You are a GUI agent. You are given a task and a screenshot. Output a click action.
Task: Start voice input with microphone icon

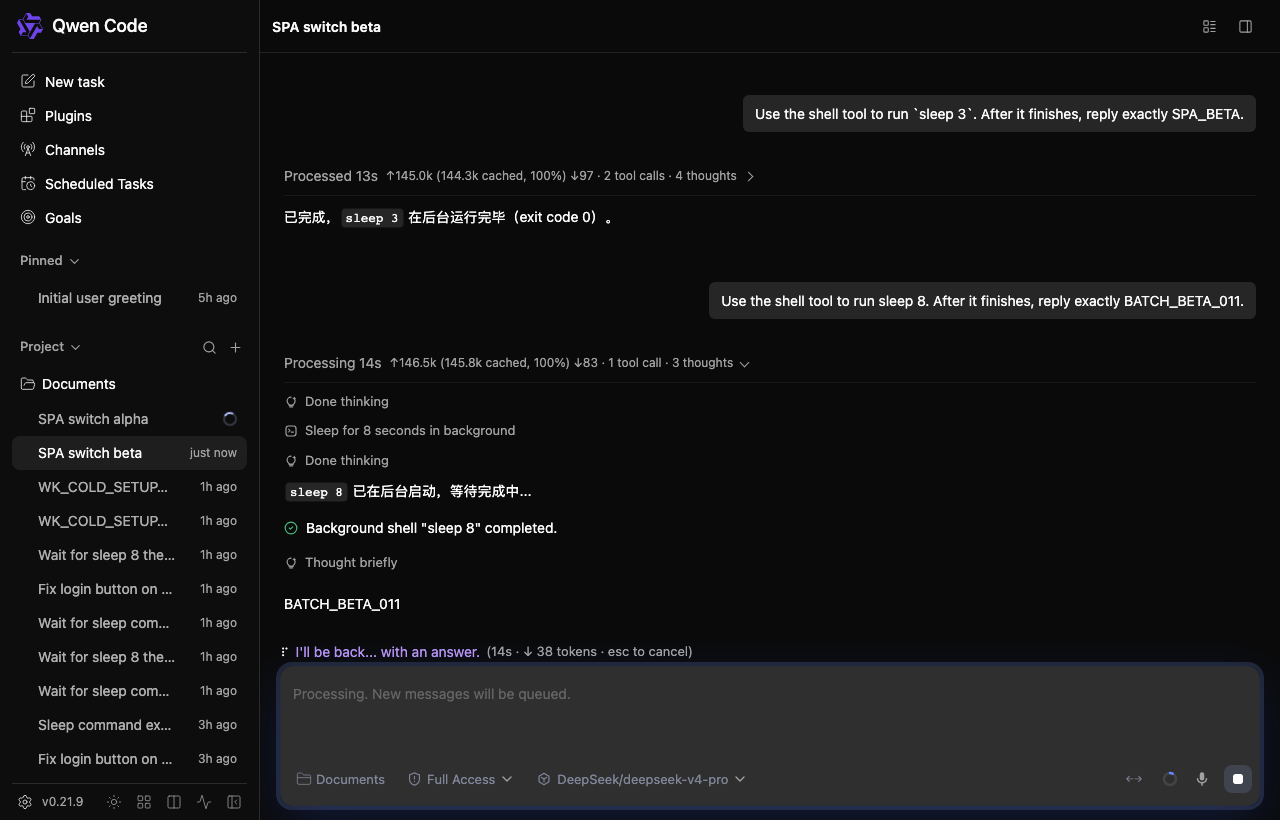click(1202, 779)
